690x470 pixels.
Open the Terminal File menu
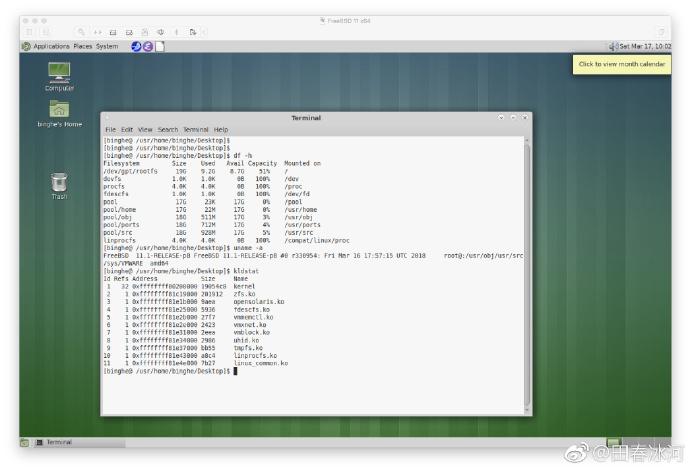pos(110,129)
